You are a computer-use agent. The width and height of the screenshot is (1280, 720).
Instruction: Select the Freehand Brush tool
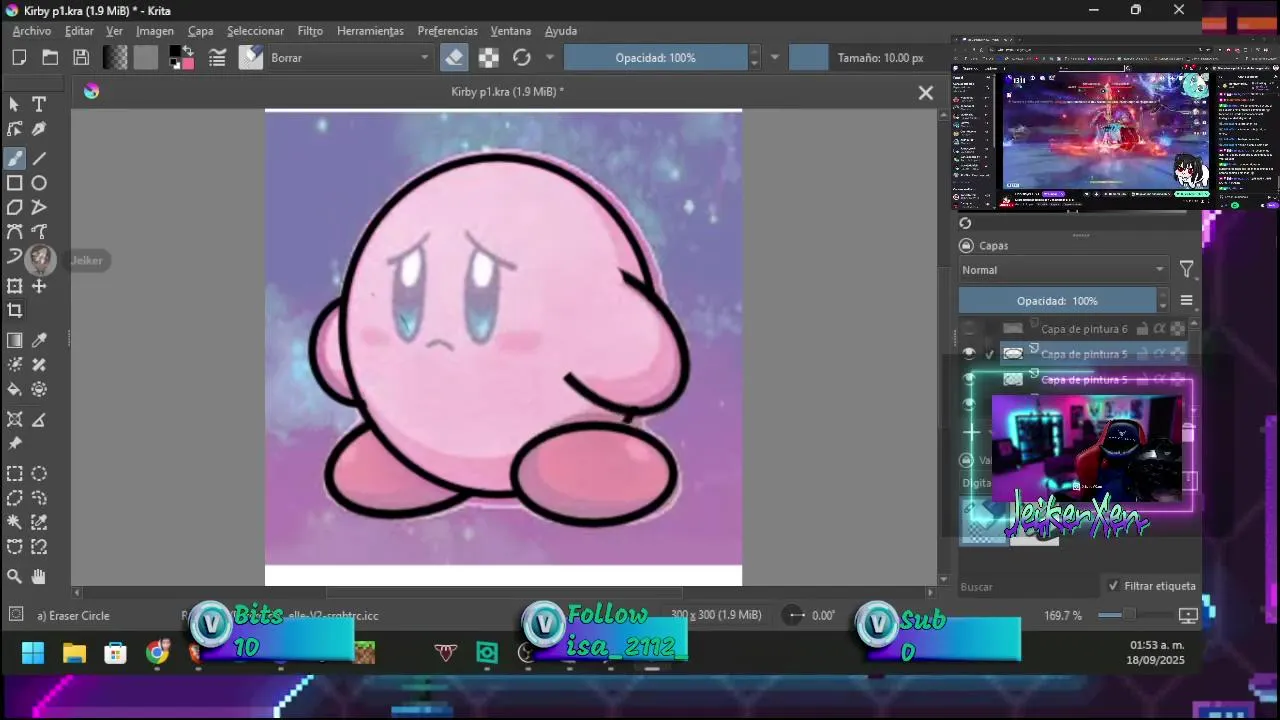(x=15, y=158)
